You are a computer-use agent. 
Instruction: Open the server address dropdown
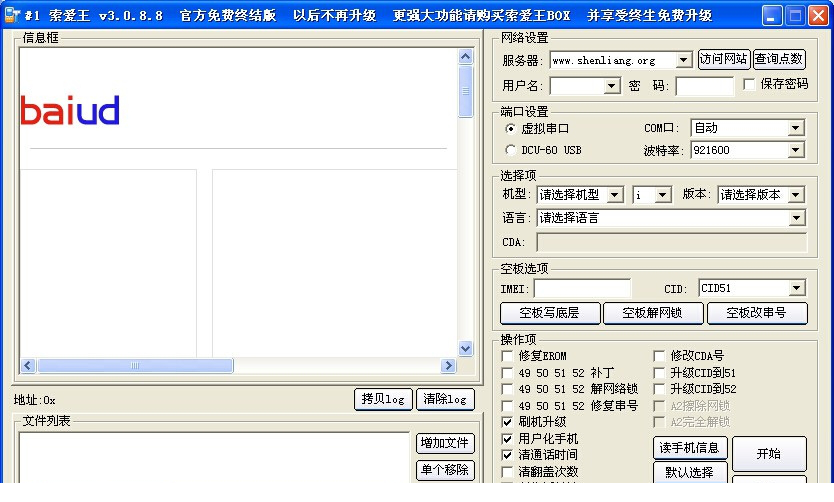[684, 60]
